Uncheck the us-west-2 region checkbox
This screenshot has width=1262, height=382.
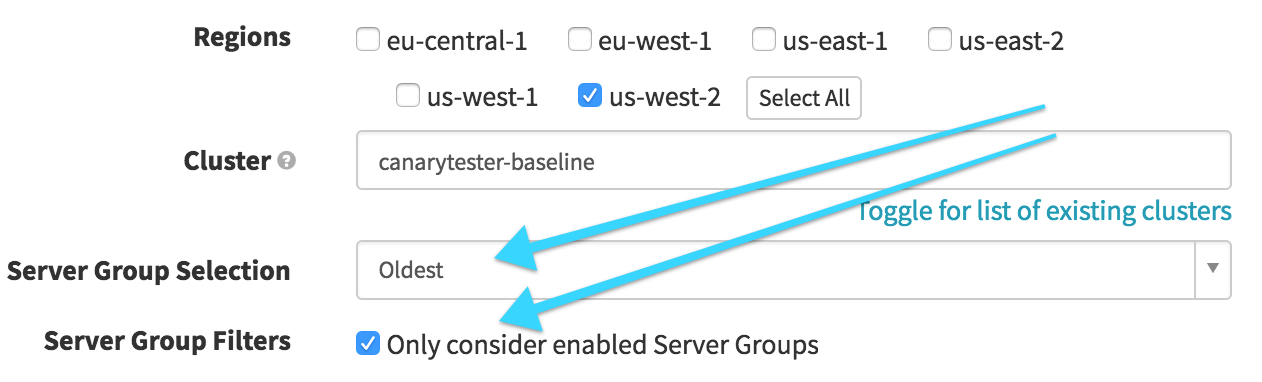589,97
